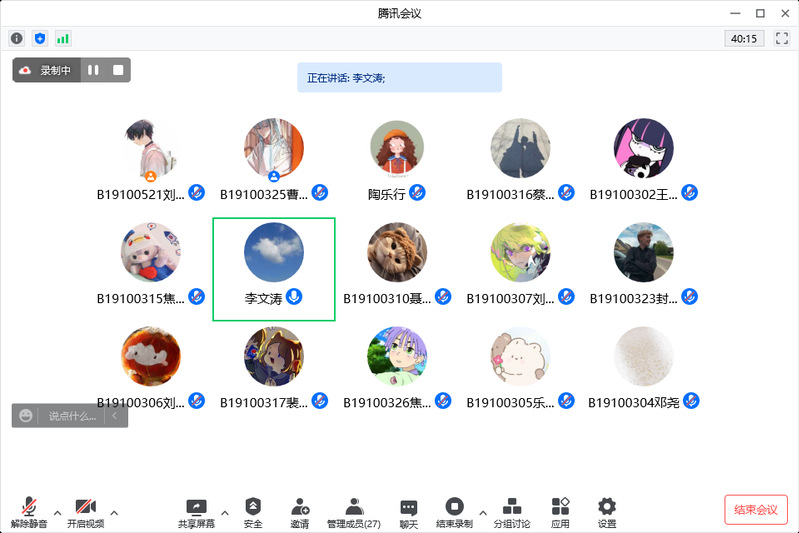The image size is (799, 533).
Task: Open the Chat (聊天) icon
Action: (409, 513)
